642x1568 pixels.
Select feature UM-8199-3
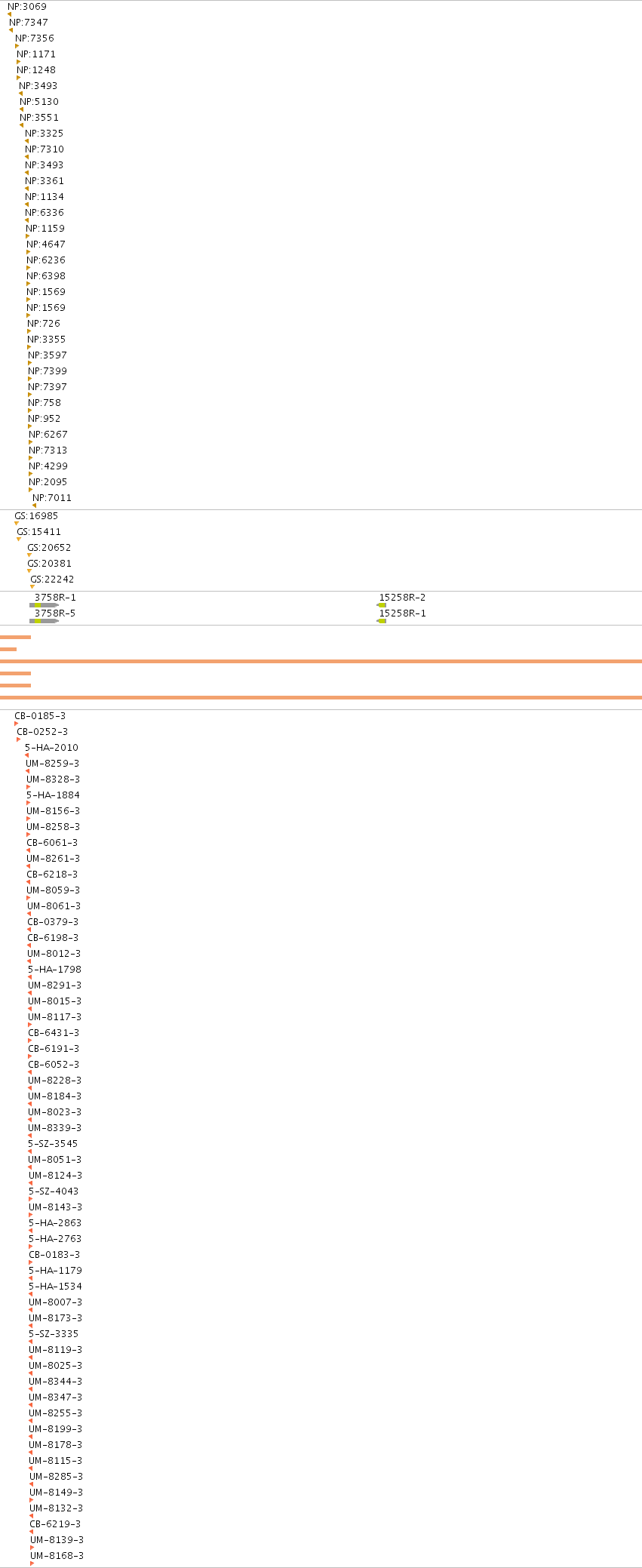pyautogui.click(x=56, y=1429)
